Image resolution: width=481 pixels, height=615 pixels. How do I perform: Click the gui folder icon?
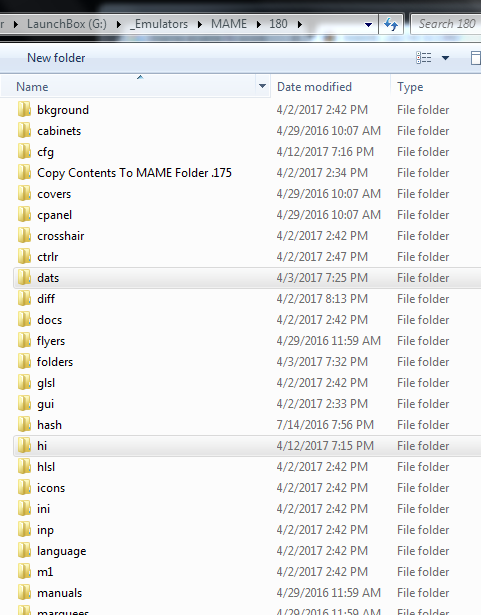24,403
